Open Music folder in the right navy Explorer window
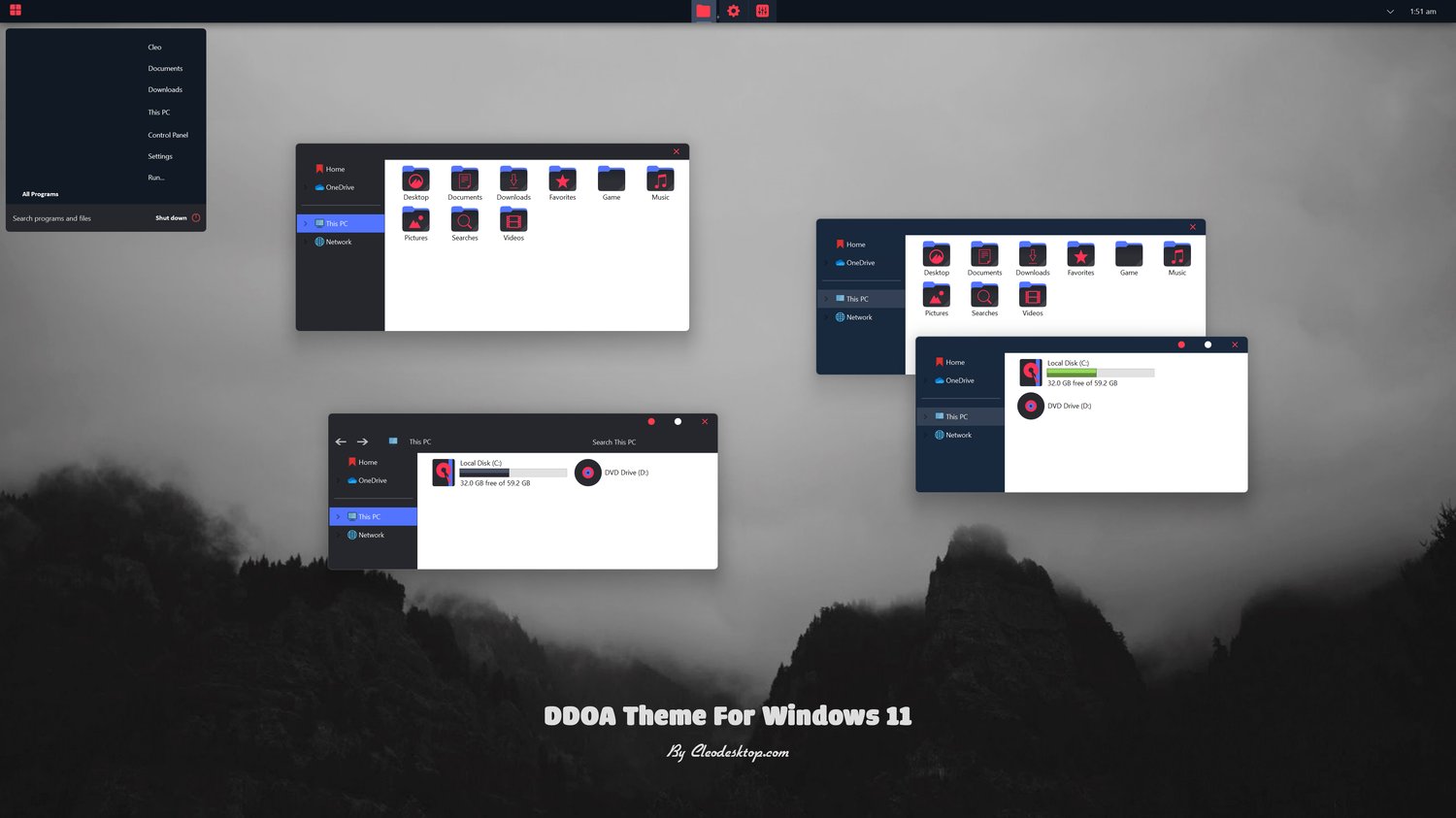Screen dimensions: 1456x818 coord(1177,259)
